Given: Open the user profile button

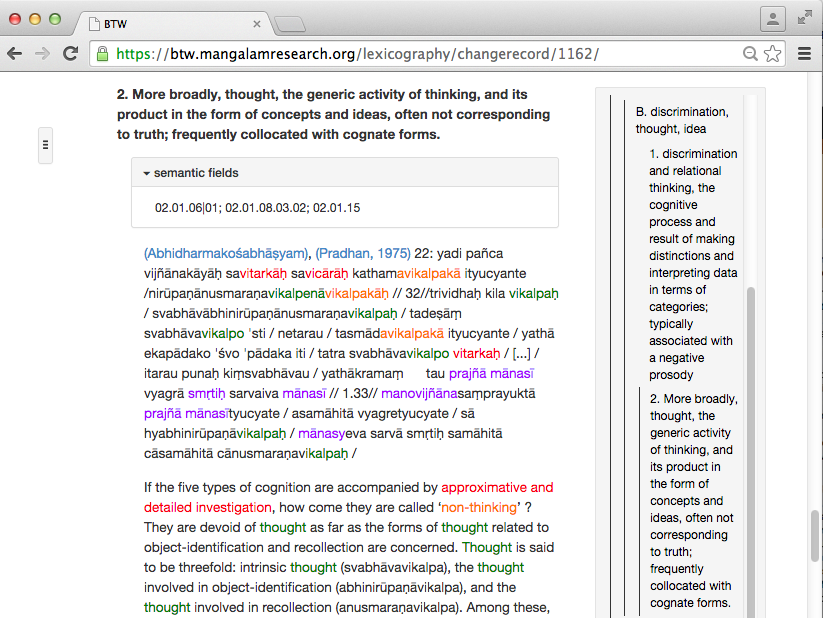Looking at the screenshot, I should coord(773,19).
